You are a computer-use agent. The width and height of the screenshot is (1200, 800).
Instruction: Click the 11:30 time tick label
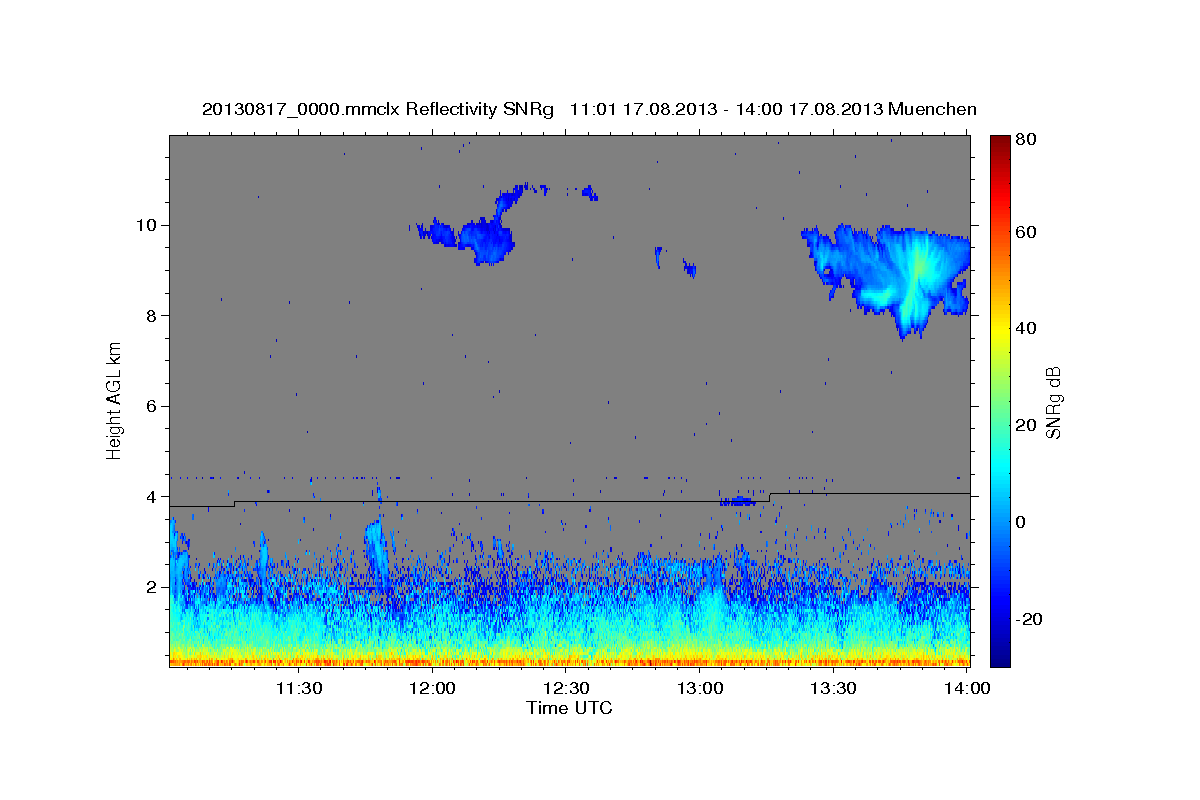tap(298, 688)
